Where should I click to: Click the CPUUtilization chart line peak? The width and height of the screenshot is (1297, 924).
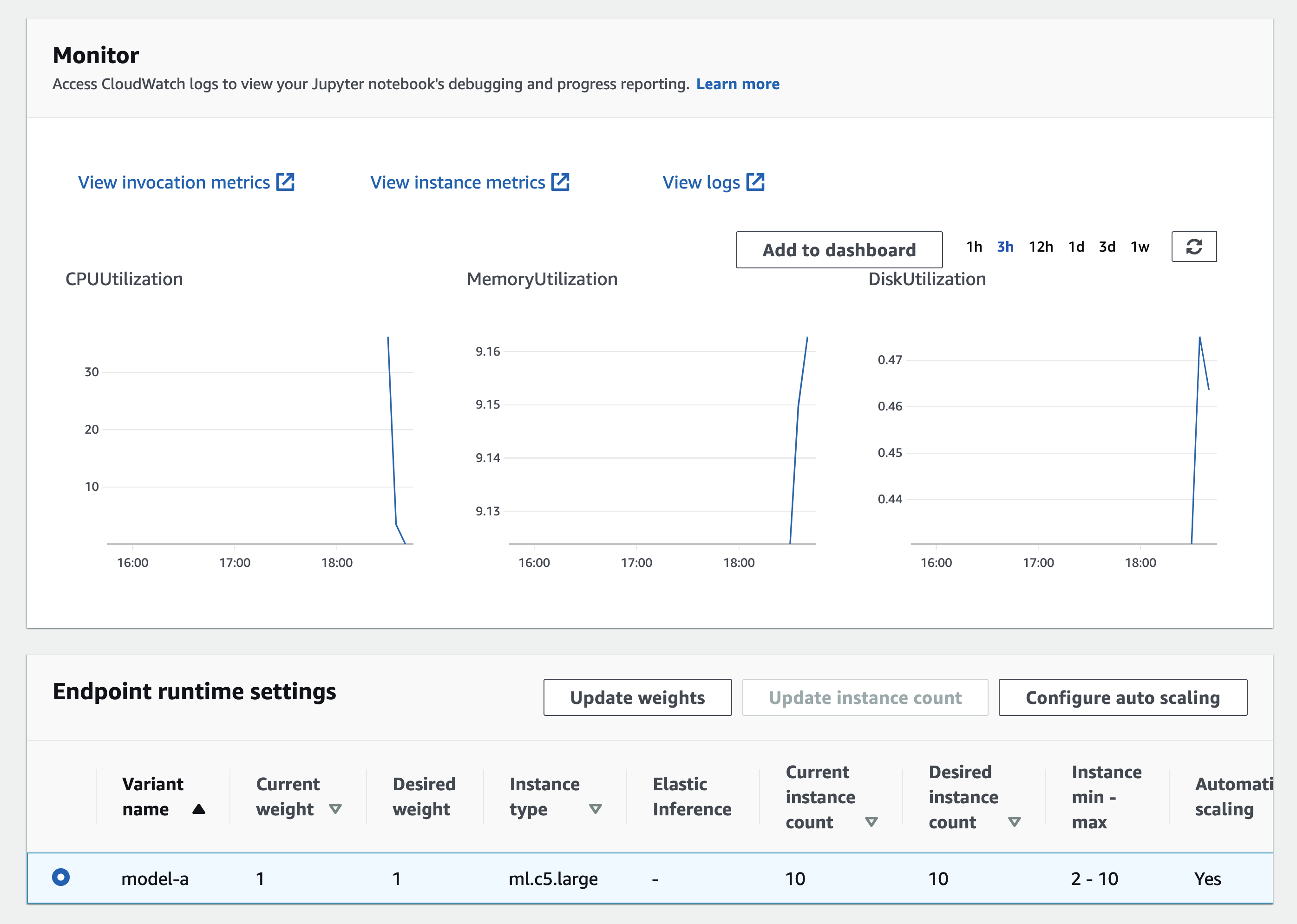[x=388, y=338]
